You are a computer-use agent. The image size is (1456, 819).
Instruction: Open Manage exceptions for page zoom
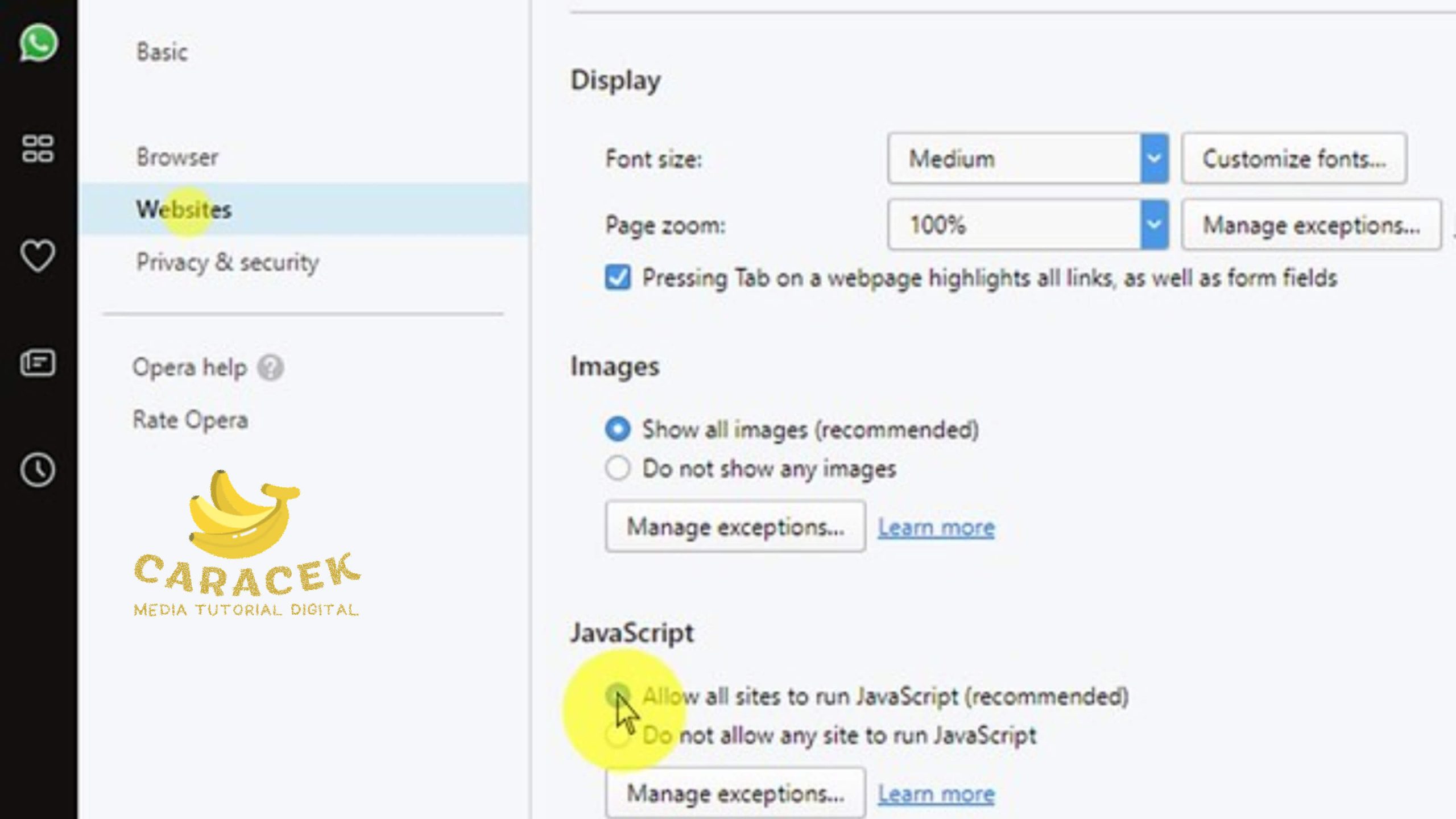click(x=1311, y=225)
